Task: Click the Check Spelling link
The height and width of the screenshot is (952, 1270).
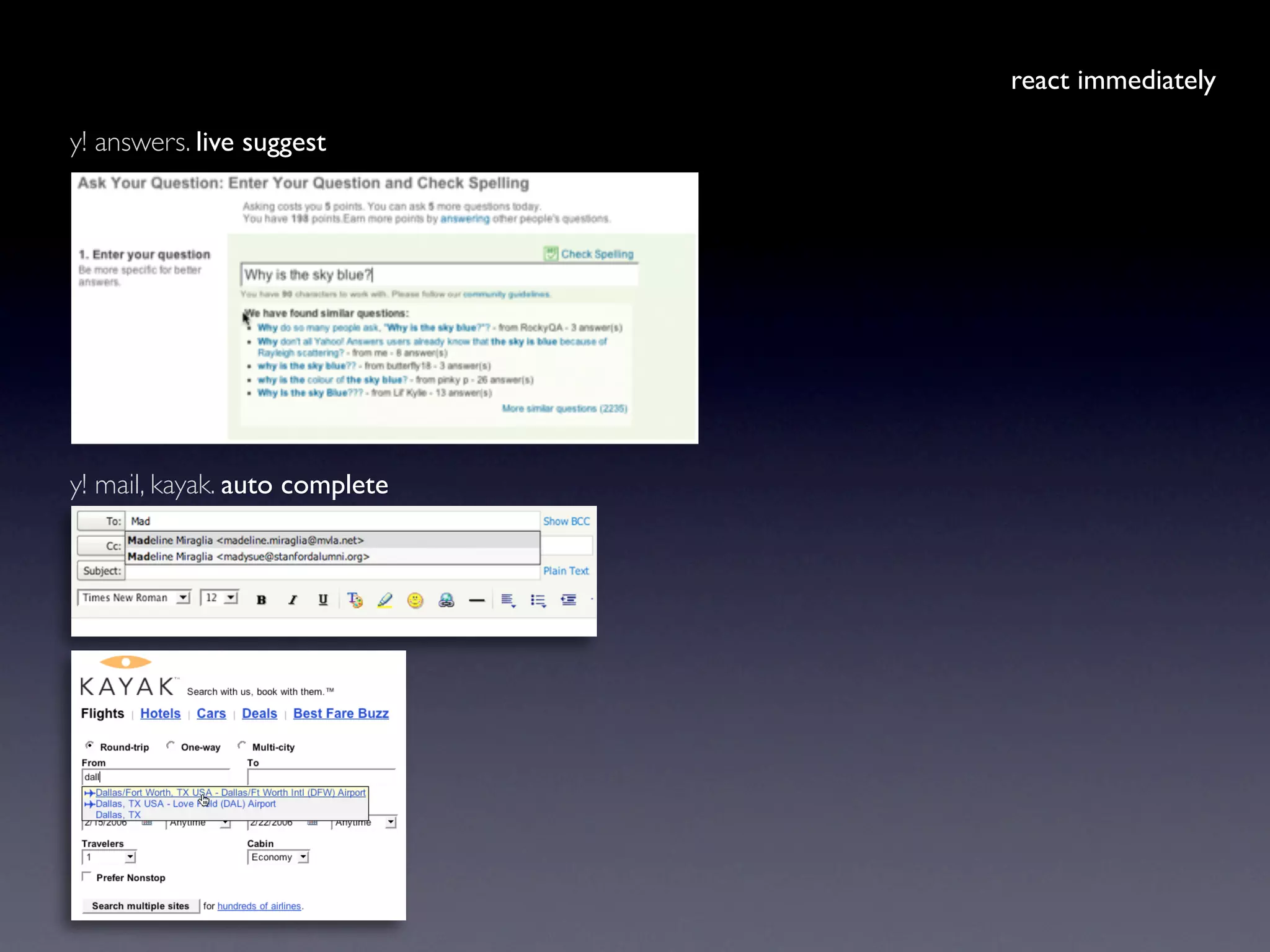Action: coord(597,254)
